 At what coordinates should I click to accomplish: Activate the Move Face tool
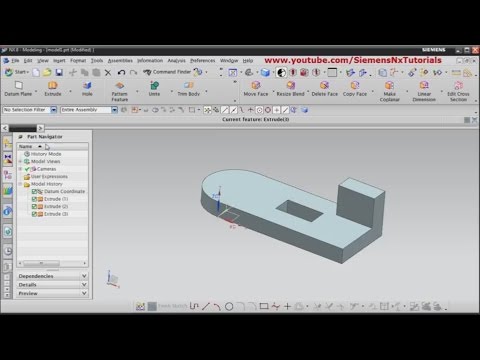click(x=256, y=86)
